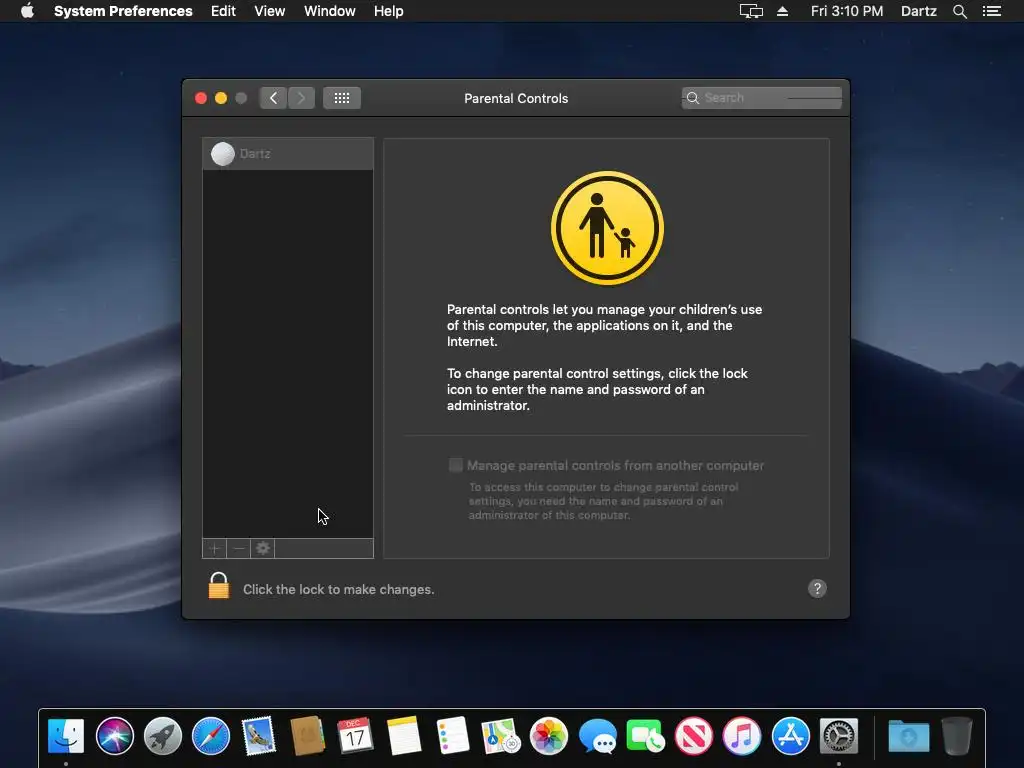The width and height of the screenshot is (1024, 768).
Task: Open Photos pinwheel icon in Dock
Action: click(549, 736)
